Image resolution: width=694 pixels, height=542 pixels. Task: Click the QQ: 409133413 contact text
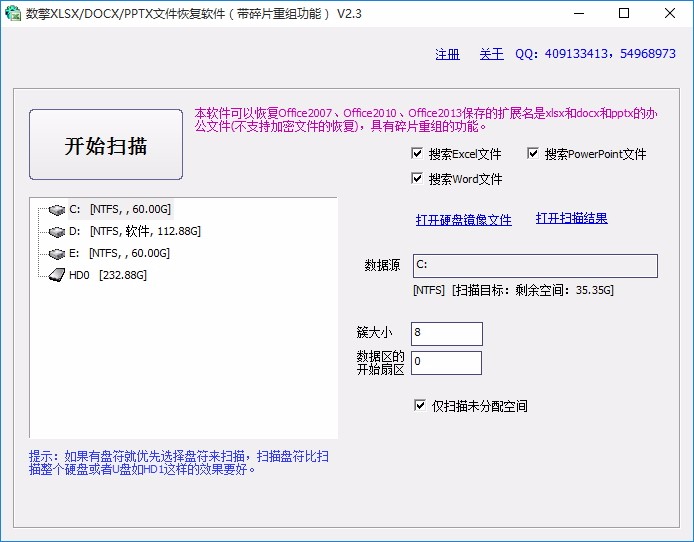click(595, 54)
